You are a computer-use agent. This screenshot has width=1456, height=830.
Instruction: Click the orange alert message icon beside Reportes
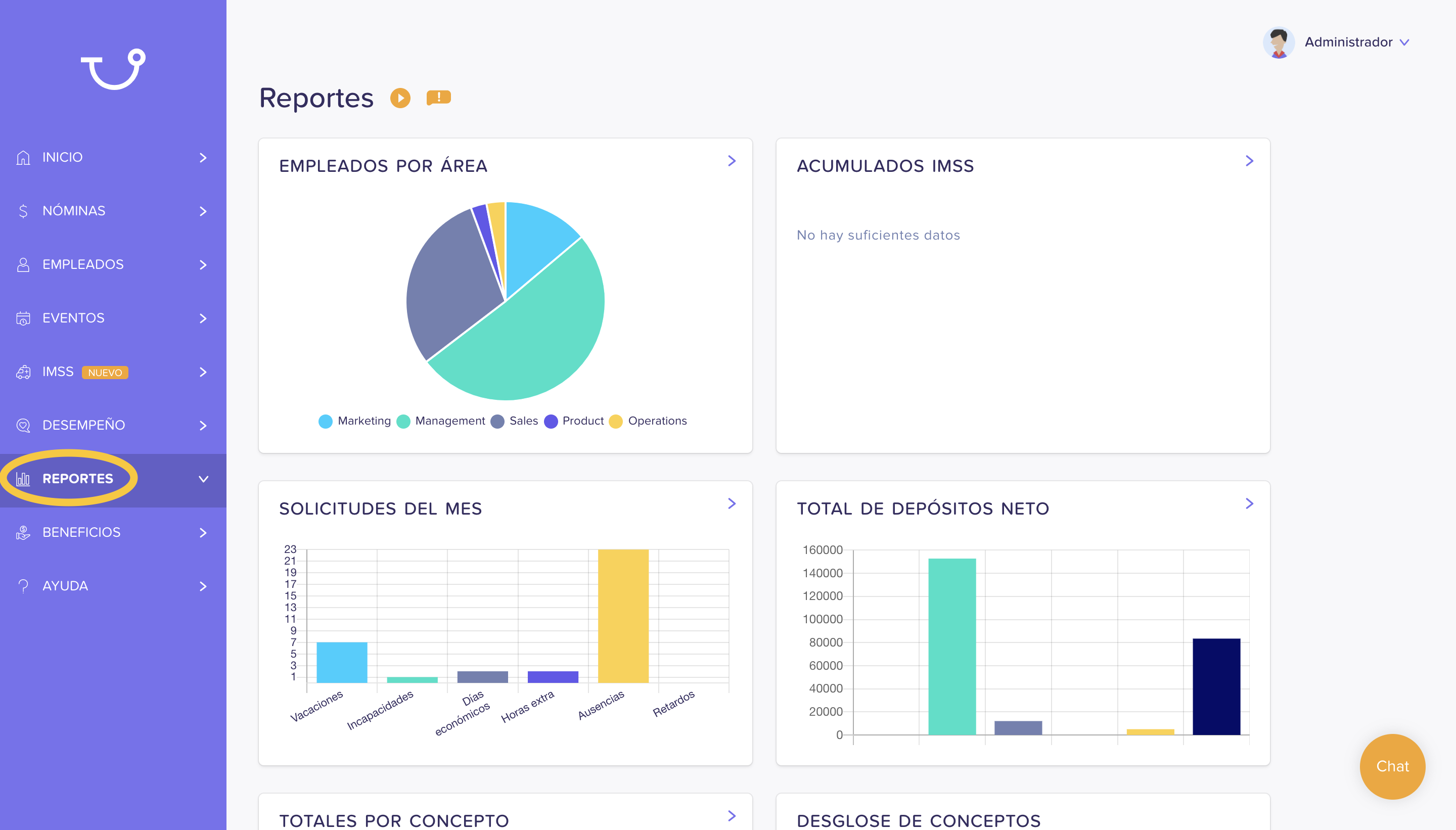[x=438, y=98]
